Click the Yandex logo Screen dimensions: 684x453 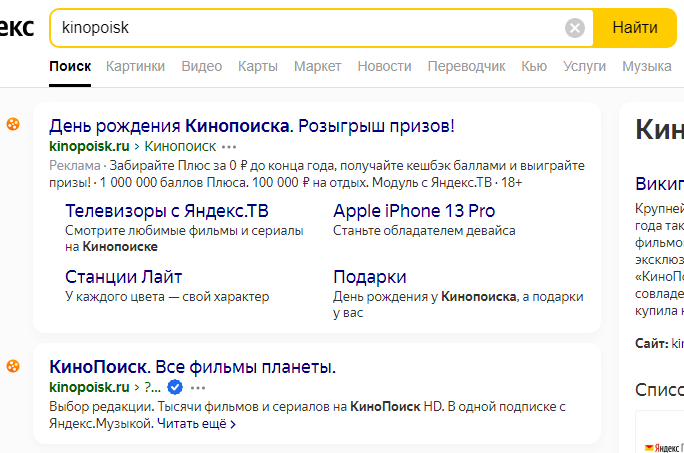tap(17, 27)
